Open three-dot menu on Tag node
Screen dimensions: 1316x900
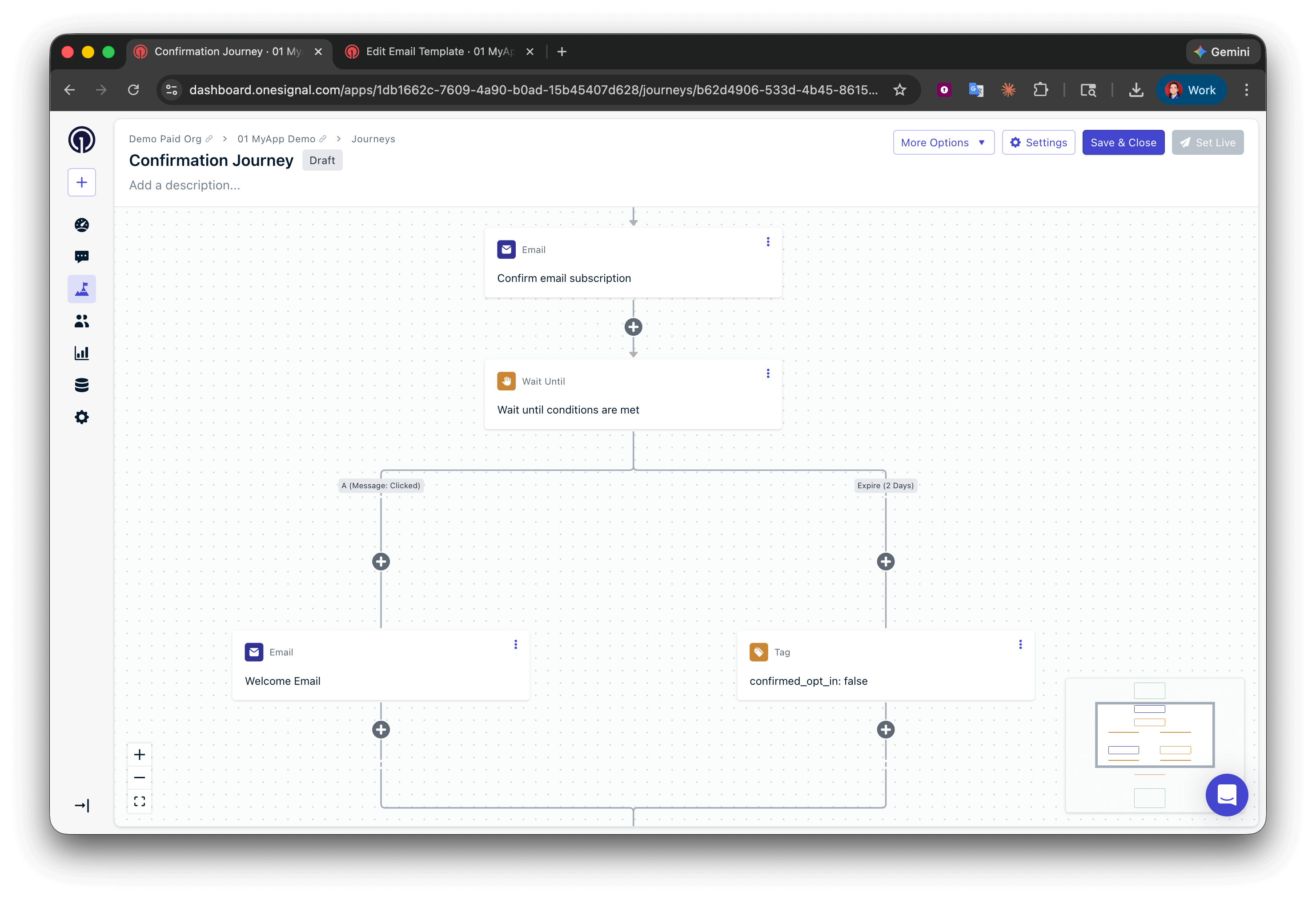(1020, 645)
